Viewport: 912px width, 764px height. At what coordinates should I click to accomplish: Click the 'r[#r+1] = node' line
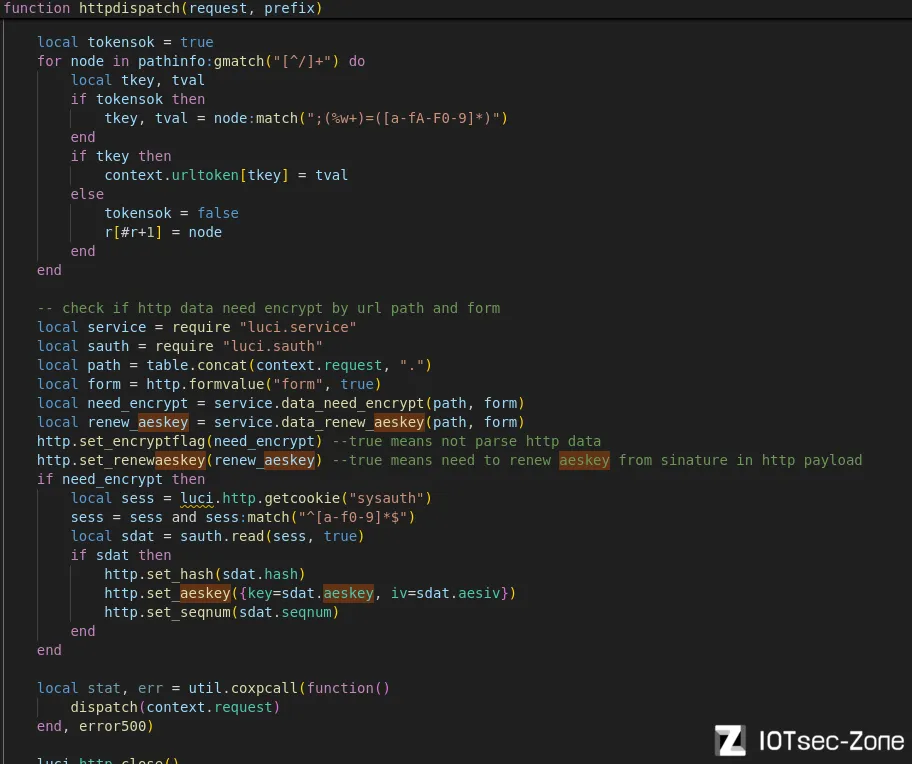pos(163,233)
